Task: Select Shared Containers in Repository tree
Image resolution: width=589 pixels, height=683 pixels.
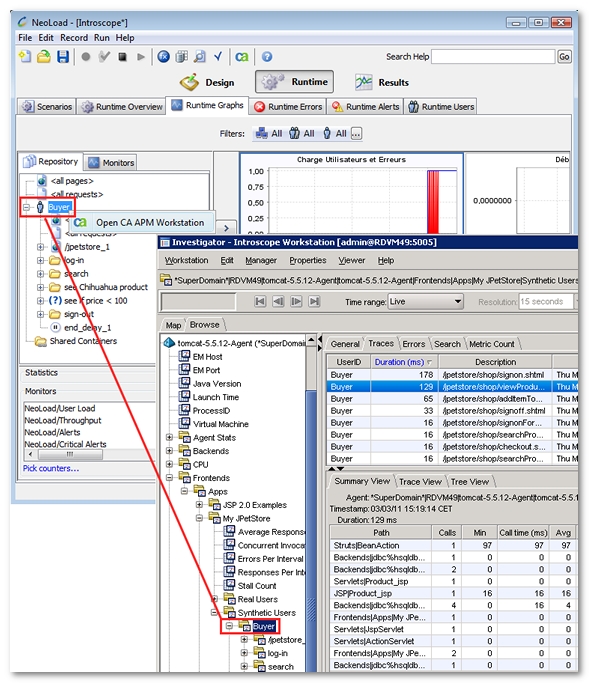Action: 83,341
